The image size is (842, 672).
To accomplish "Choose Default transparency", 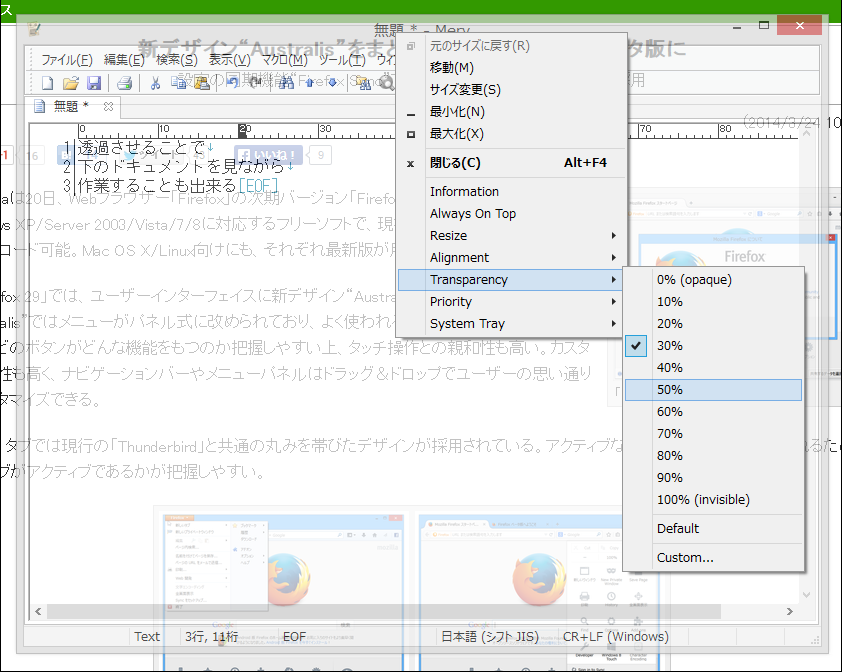I will tap(713, 529).
